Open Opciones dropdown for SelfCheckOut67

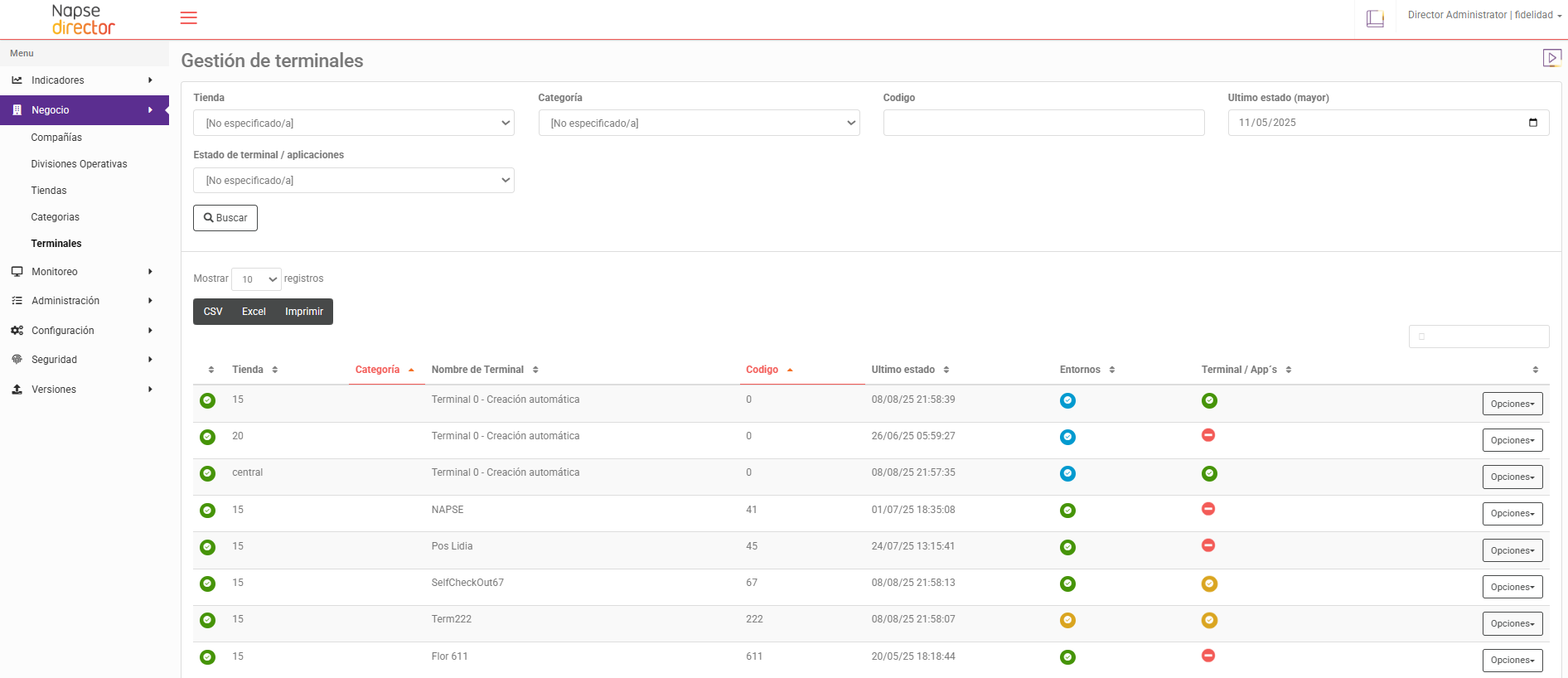pyautogui.click(x=1512, y=587)
